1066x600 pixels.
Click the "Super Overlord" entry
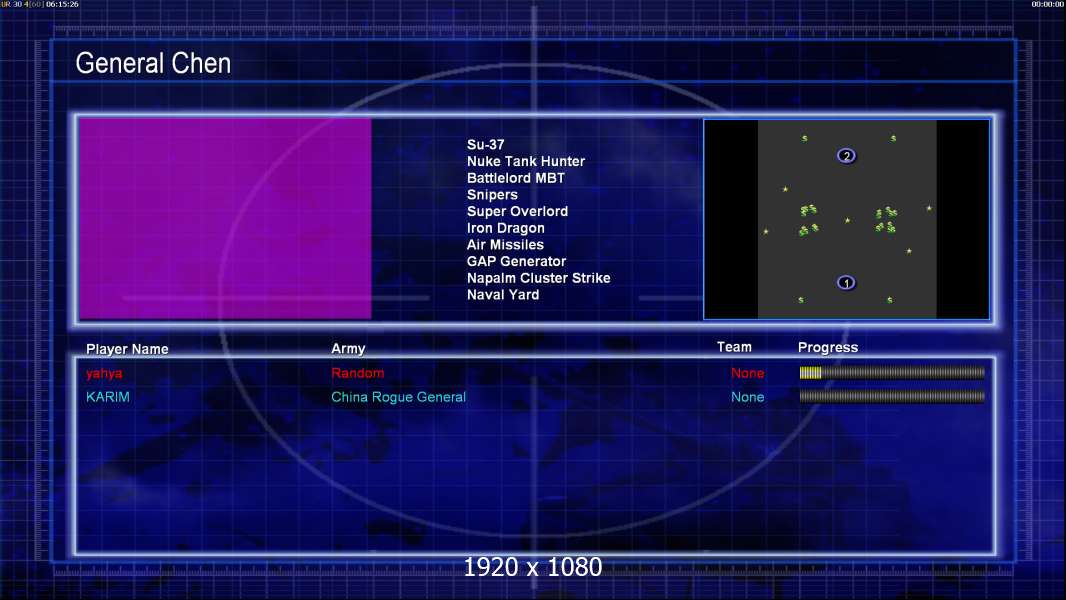click(517, 211)
